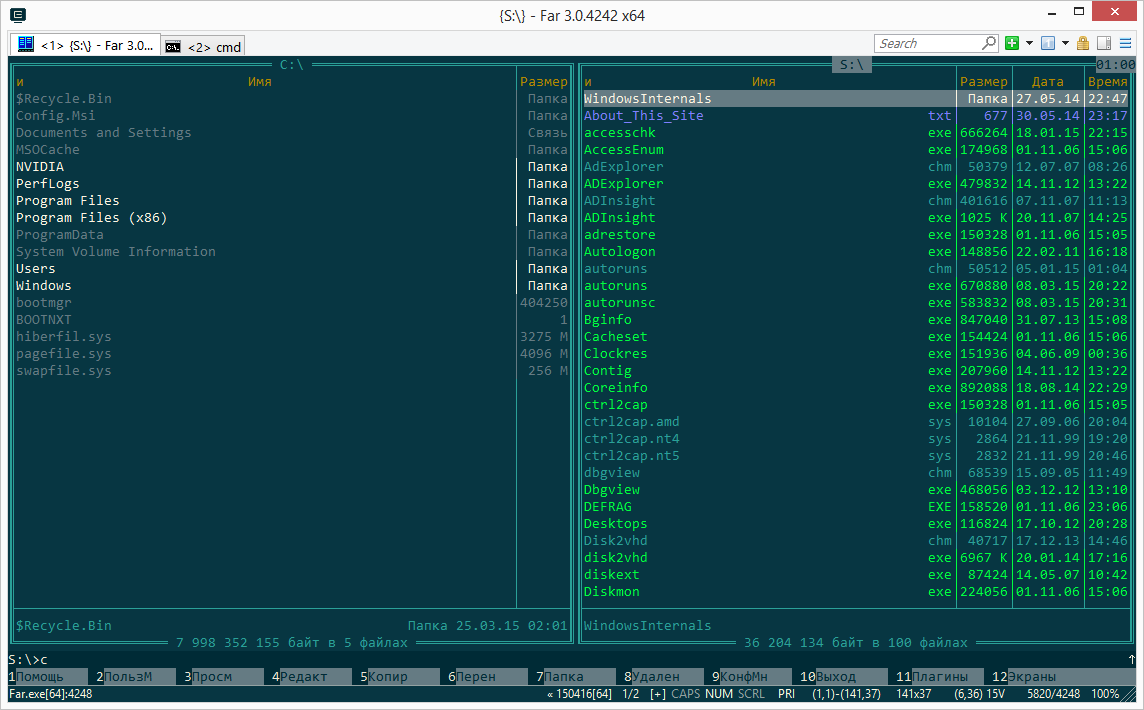
Task: Click the F5 Копир key bar button
Action: (x=398, y=676)
